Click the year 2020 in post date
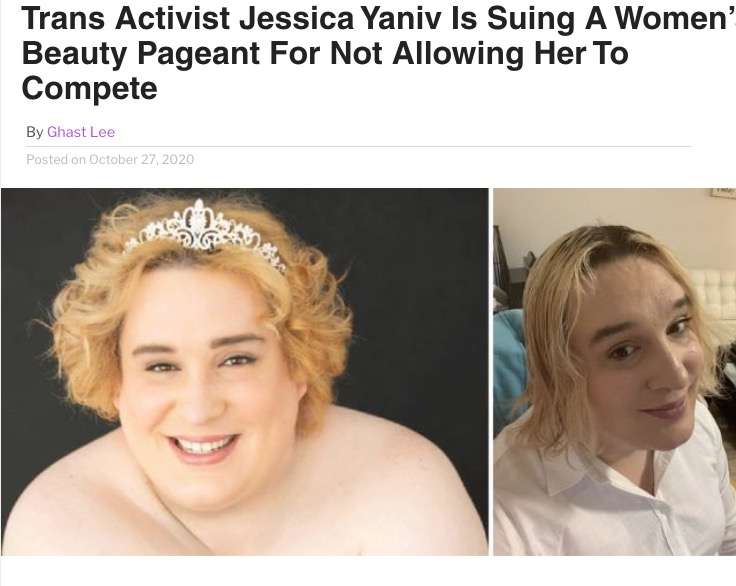736x586 pixels. point(178,160)
